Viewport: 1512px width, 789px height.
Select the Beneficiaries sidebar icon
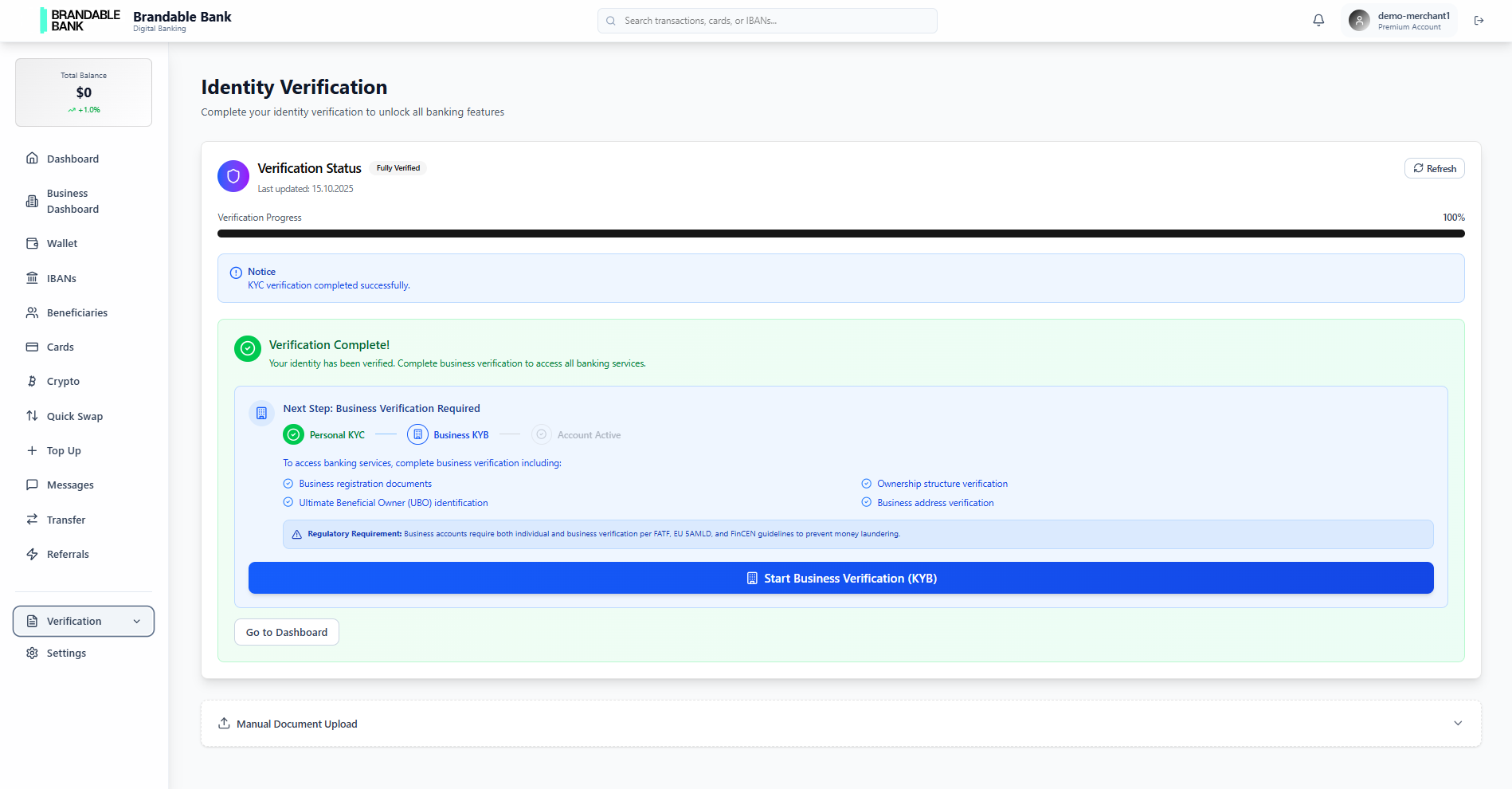[x=32, y=312]
